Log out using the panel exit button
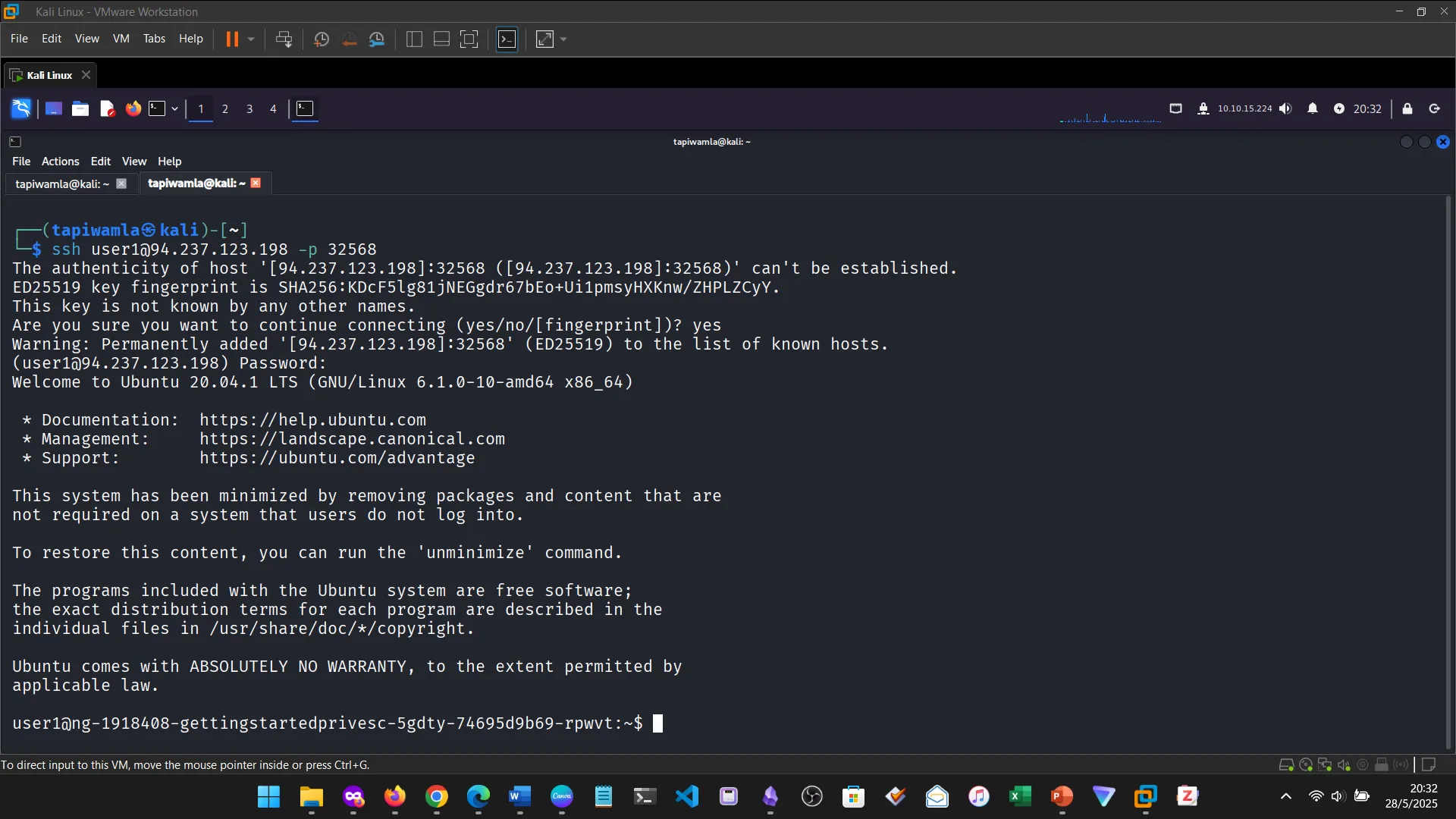 1434,108
